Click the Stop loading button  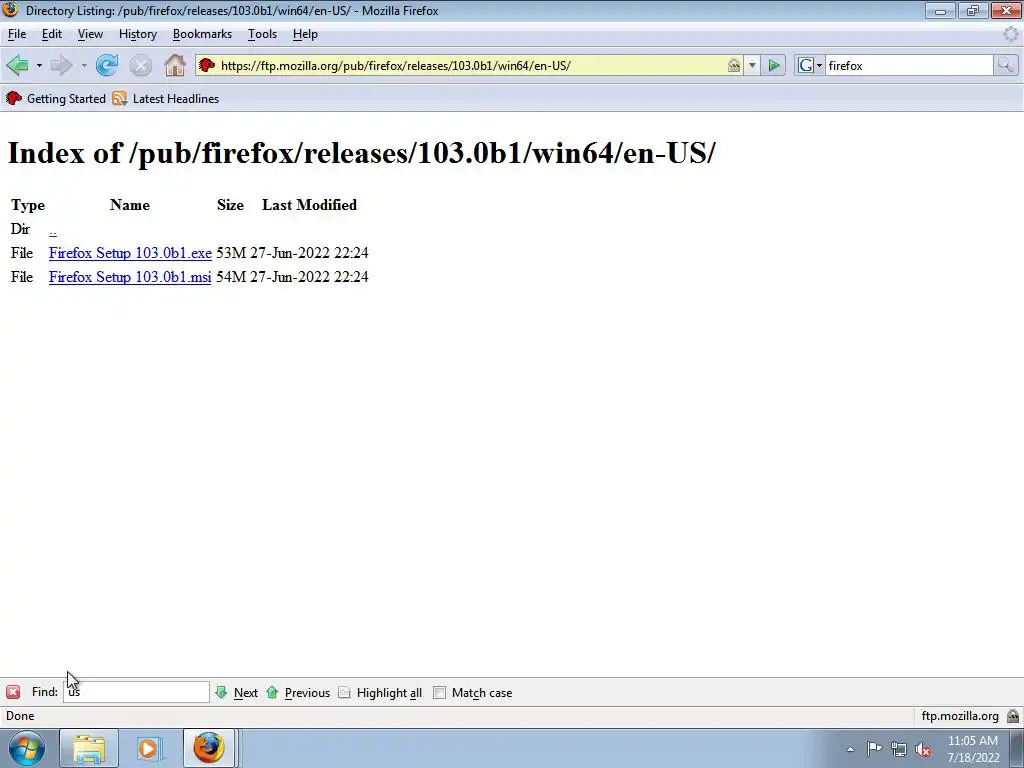click(x=140, y=65)
